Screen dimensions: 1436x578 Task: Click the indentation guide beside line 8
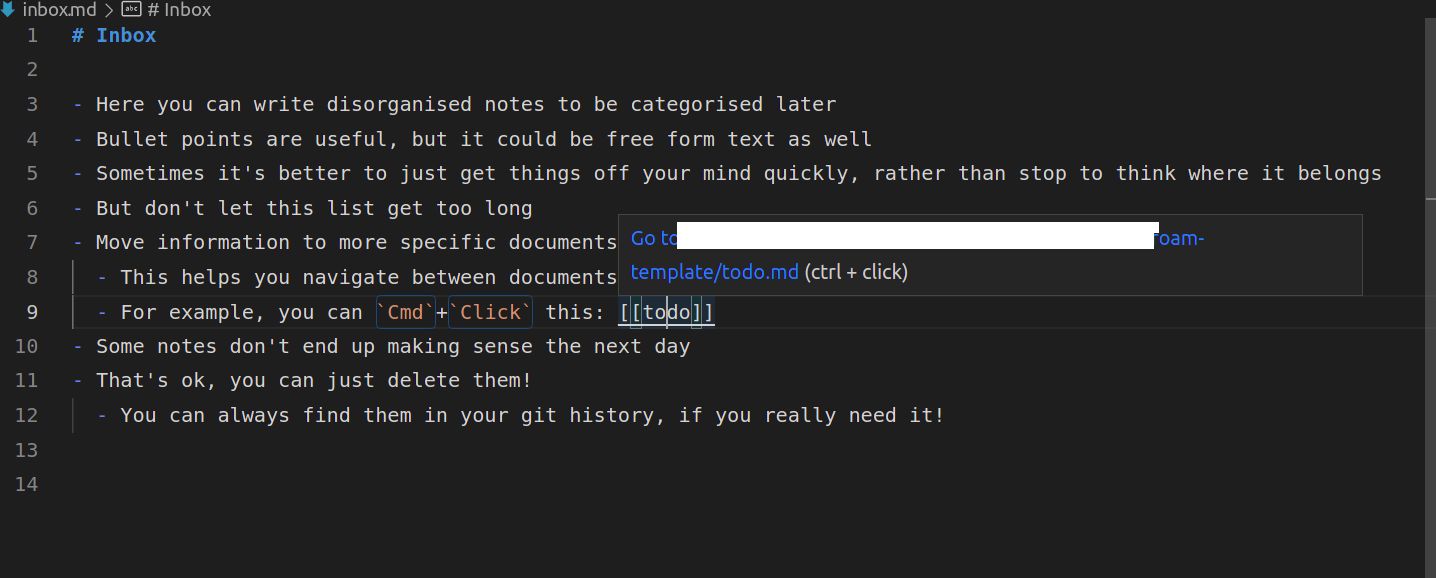73,277
